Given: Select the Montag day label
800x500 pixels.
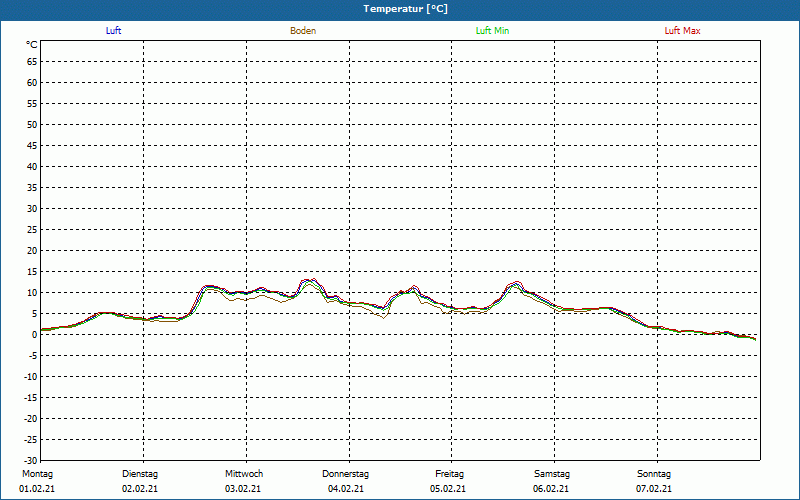Looking at the screenshot, I should 37,474.
